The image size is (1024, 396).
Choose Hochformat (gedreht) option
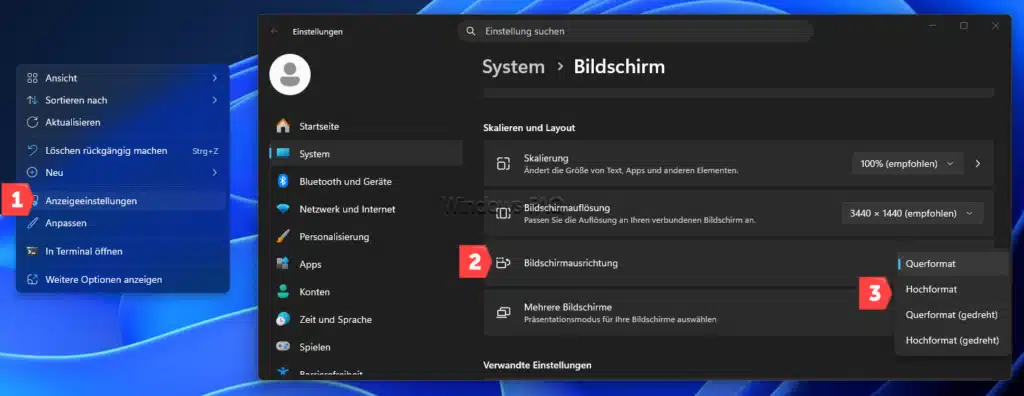point(952,340)
